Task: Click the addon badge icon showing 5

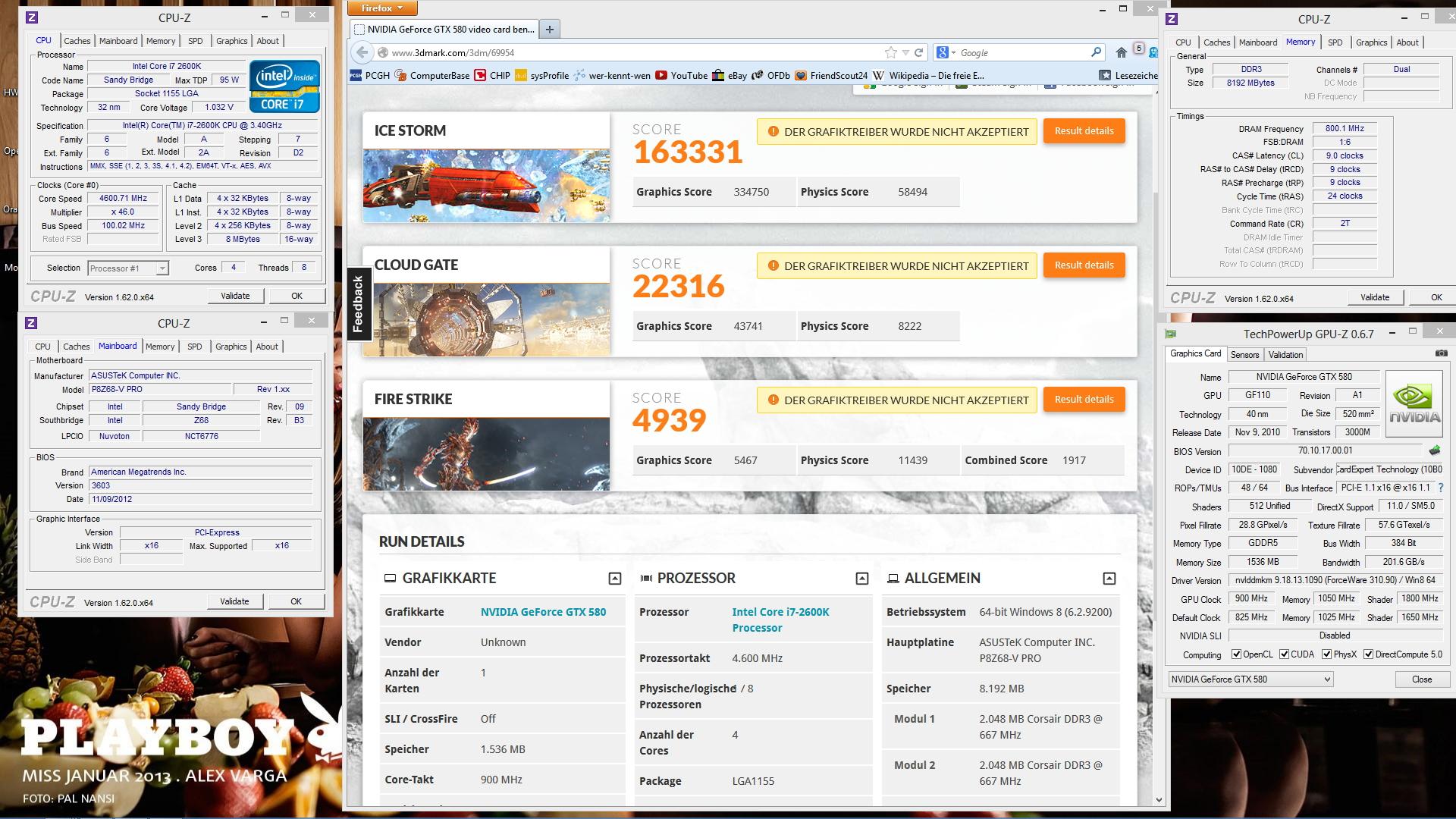Action: (1138, 49)
